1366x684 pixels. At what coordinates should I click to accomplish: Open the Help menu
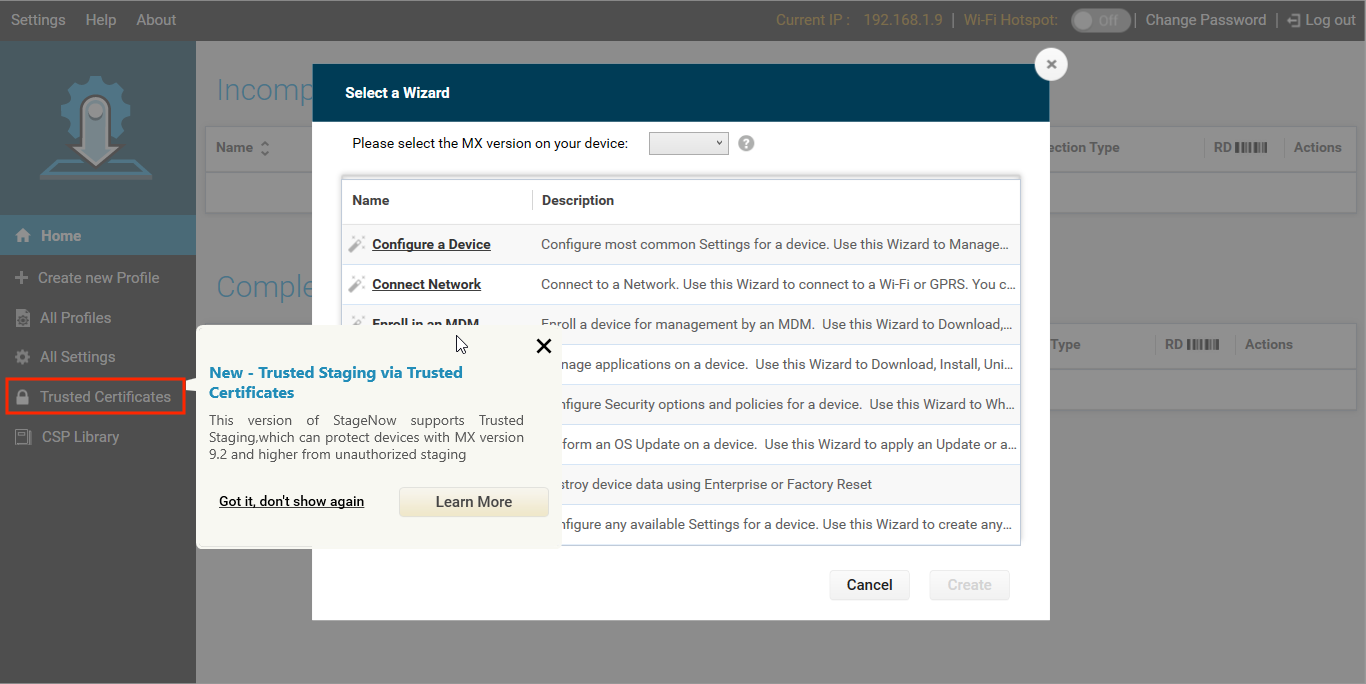(101, 20)
